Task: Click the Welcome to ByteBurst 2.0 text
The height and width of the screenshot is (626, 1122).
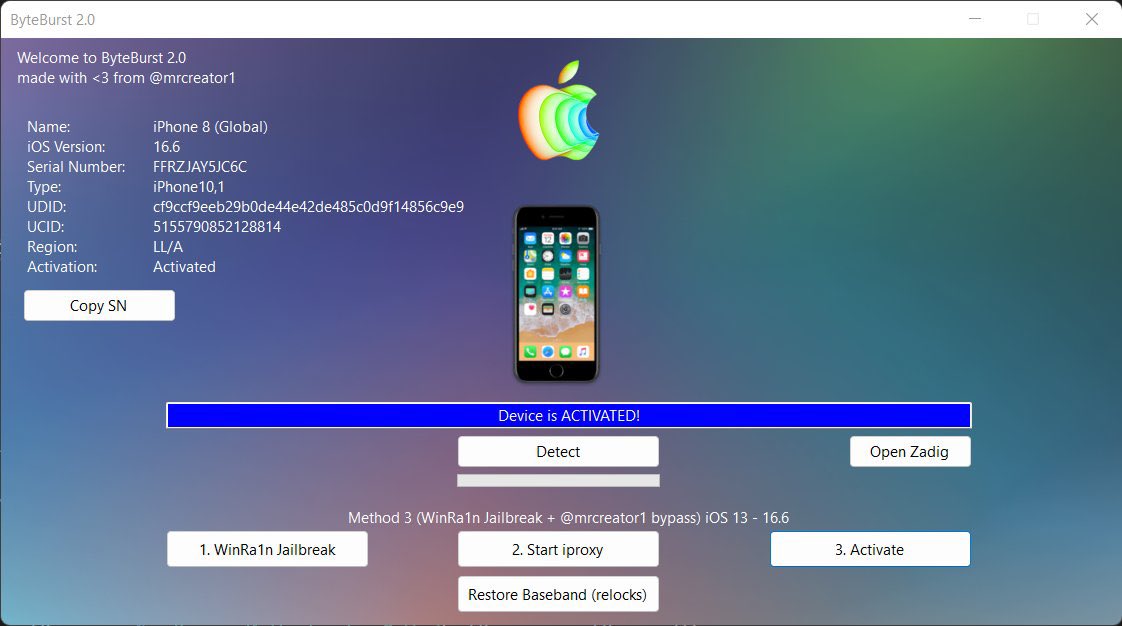Action: point(102,58)
